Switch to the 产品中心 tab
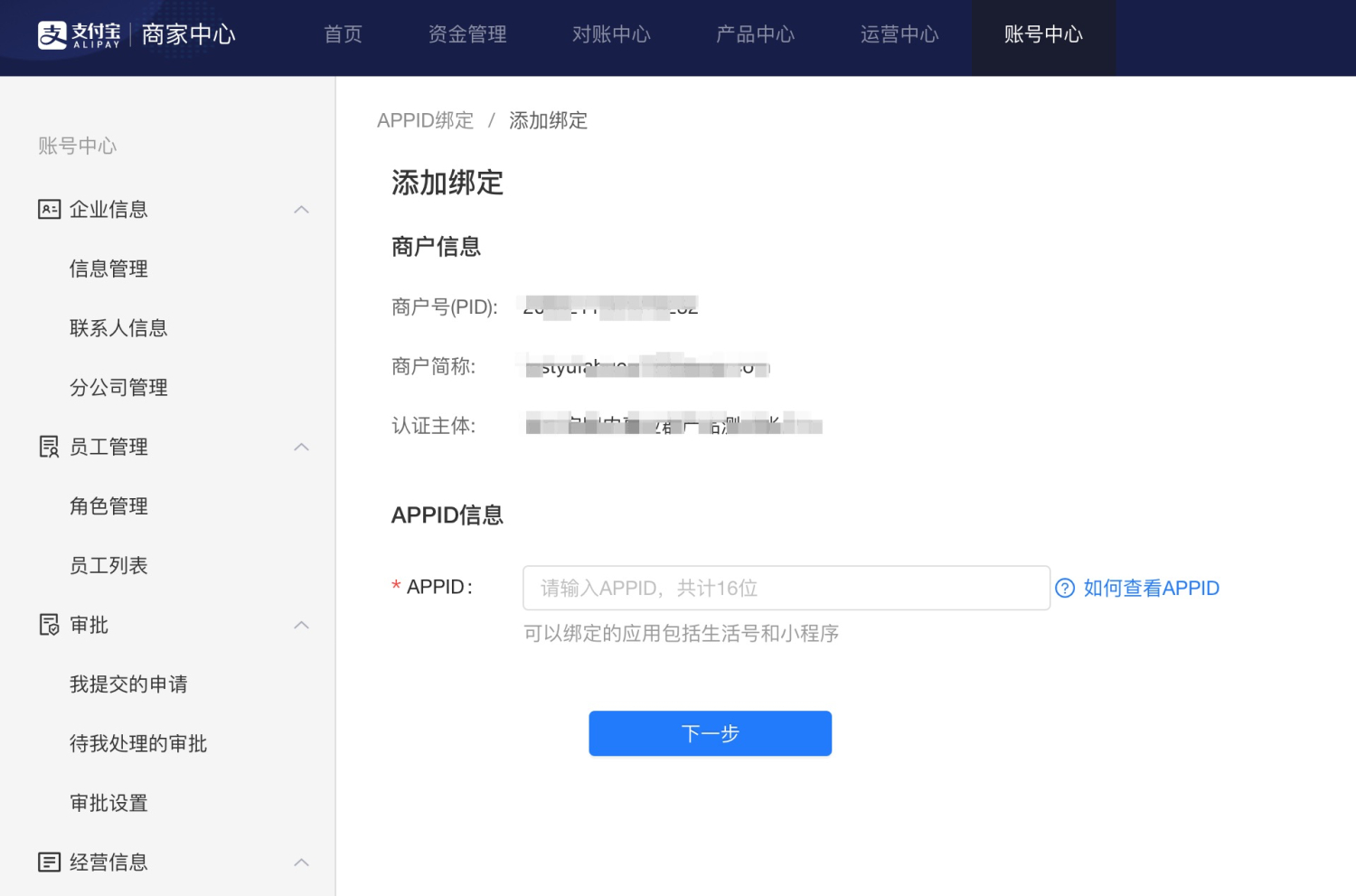The height and width of the screenshot is (896, 1356). (755, 34)
